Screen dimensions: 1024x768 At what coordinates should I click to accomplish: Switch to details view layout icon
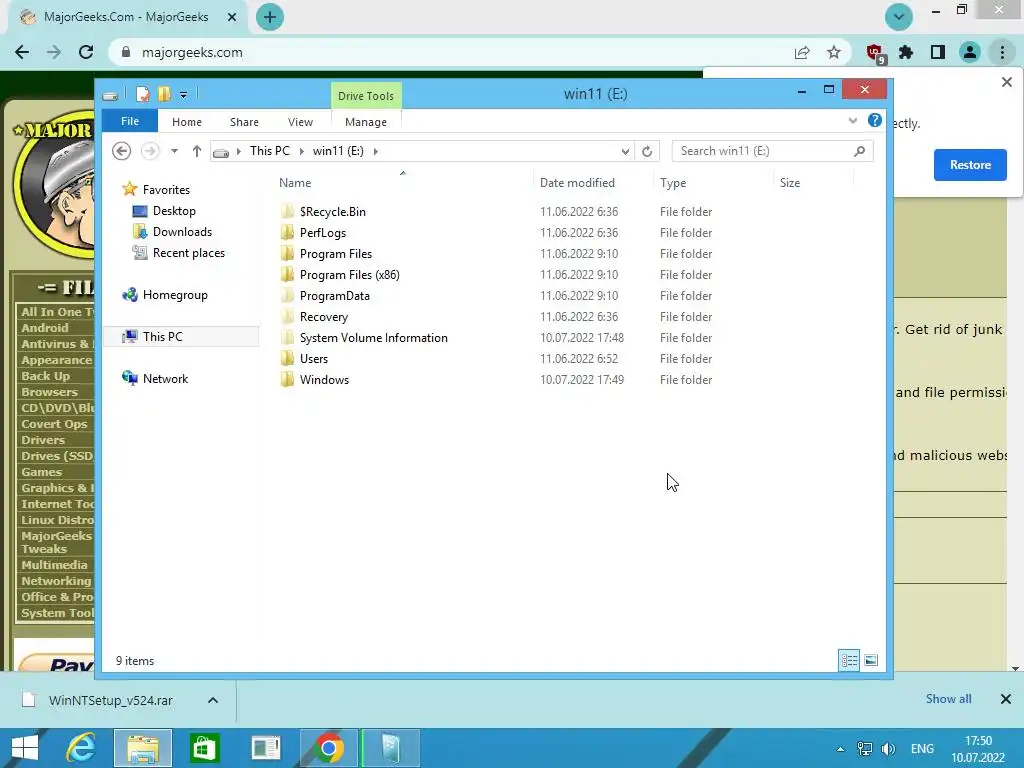pos(849,660)
